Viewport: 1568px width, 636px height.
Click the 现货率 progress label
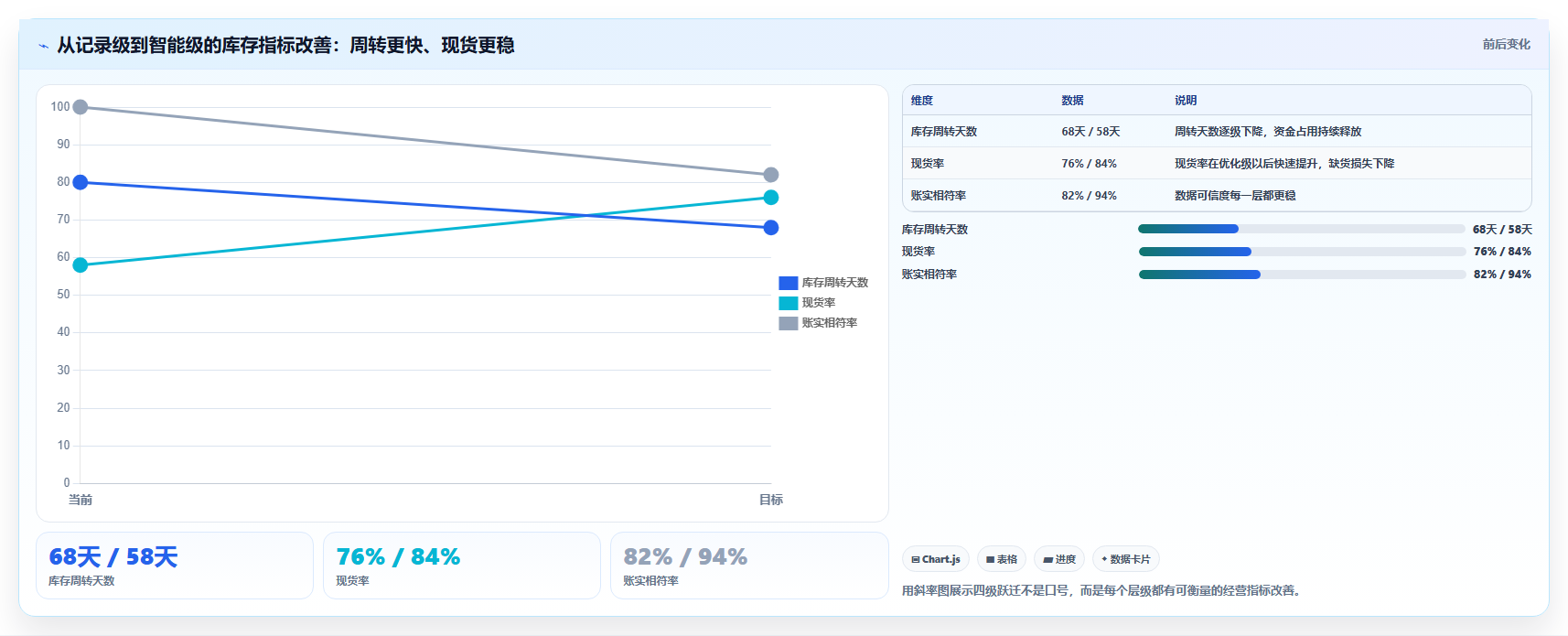[x=918, y=252]
